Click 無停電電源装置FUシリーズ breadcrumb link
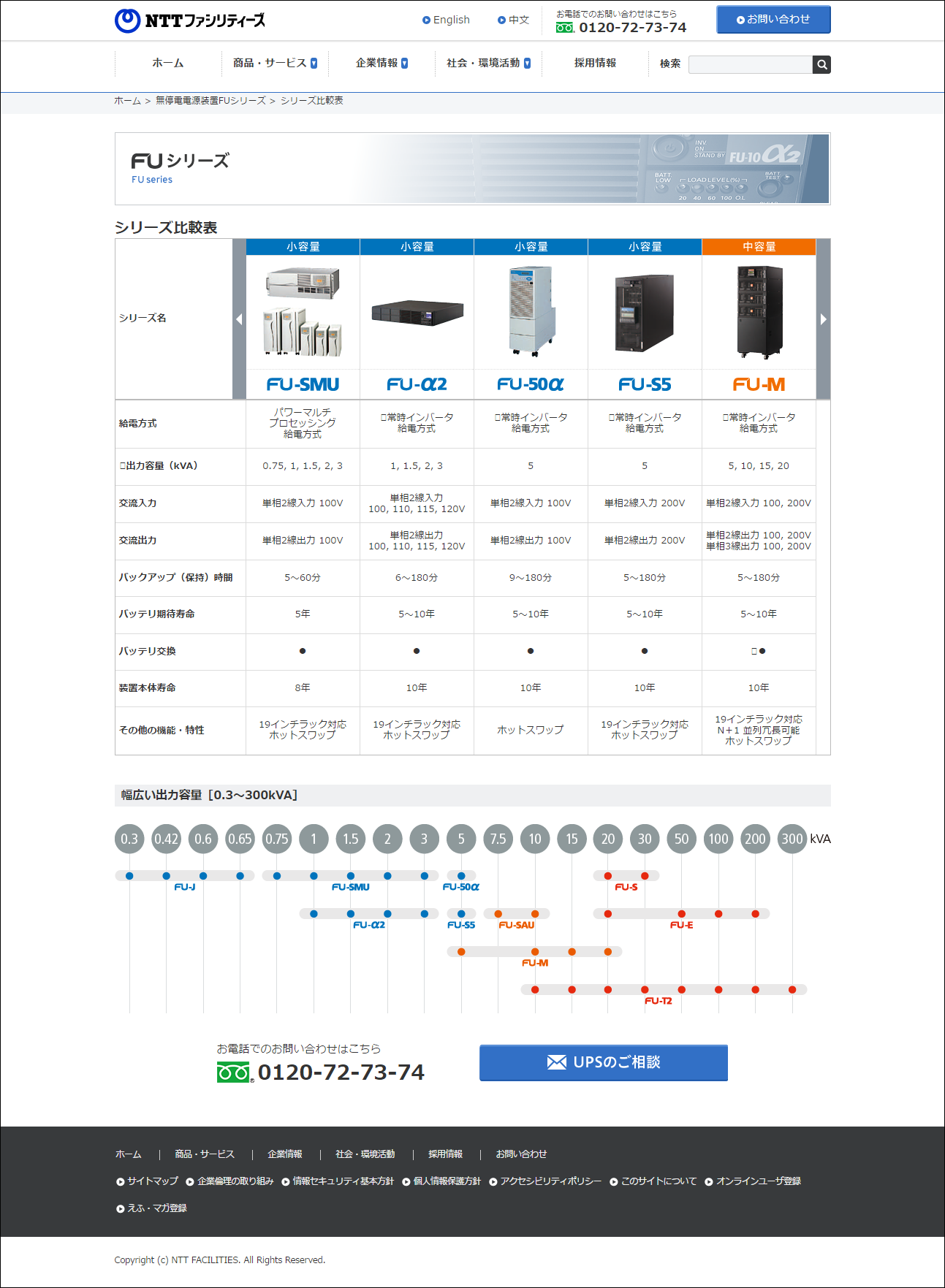This screenshot has width=945, height=1288. point(210,101)
